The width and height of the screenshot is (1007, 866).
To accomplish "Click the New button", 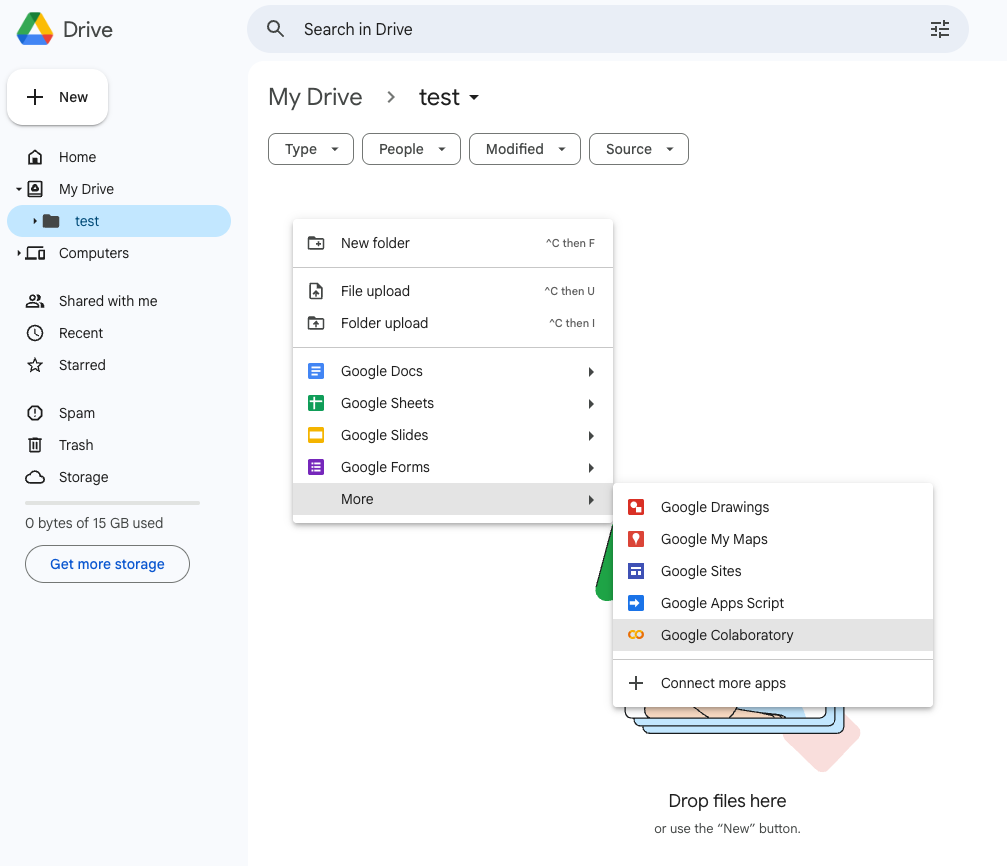I will click(57, 97).
